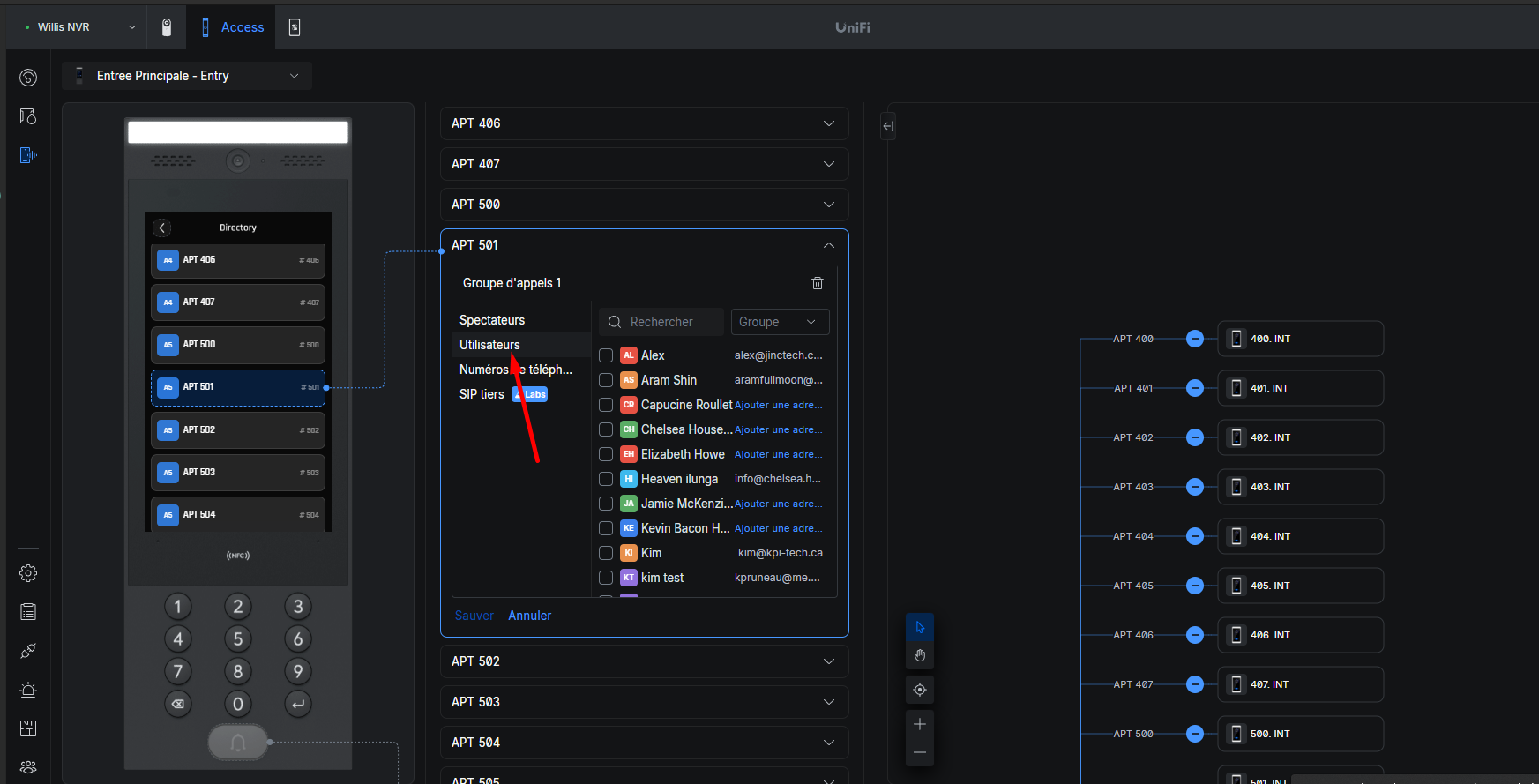
Task: Click the Rechercher search field
Action: tap(661, 322)
